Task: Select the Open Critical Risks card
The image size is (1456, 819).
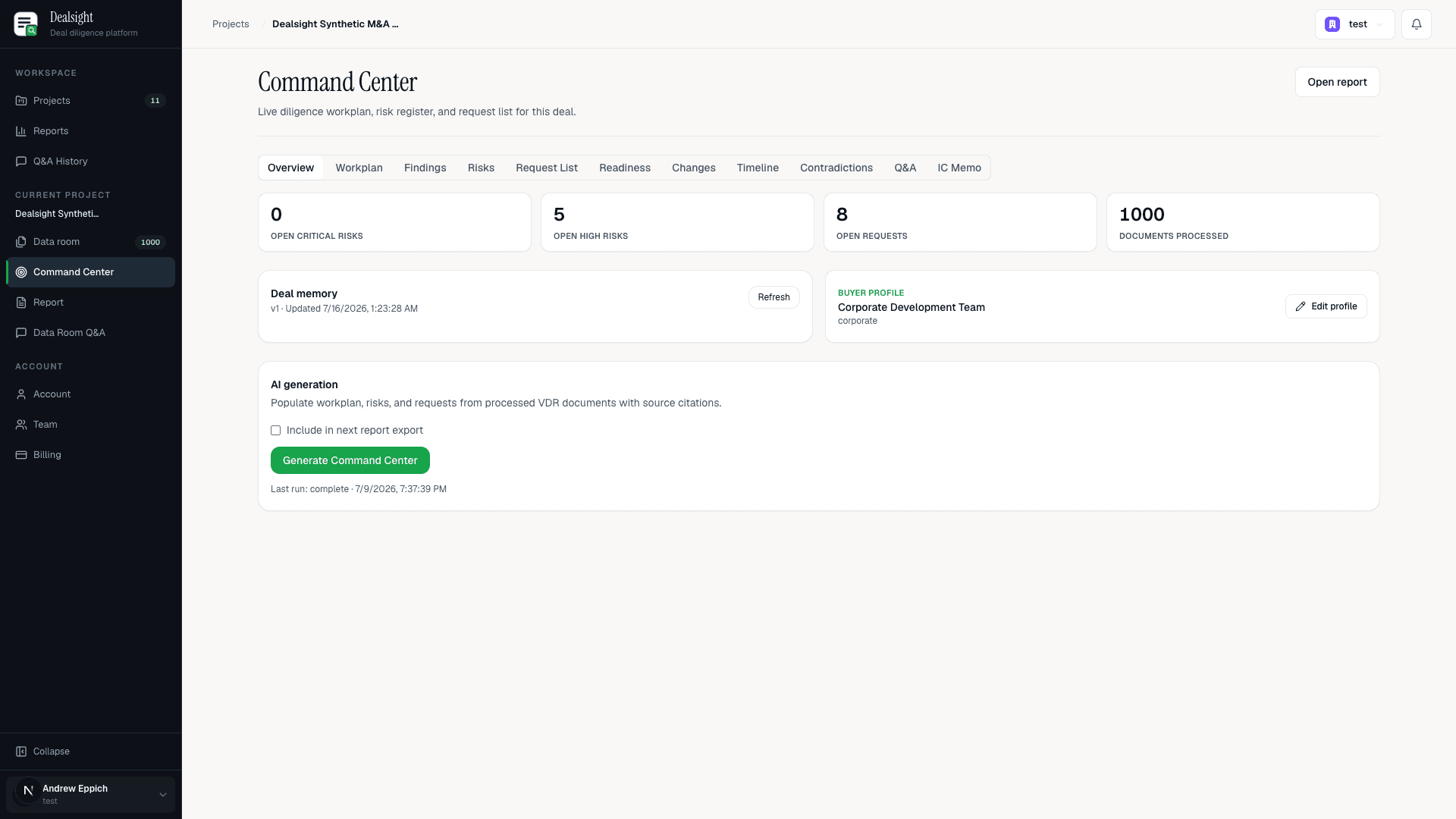Action: point(394,222)
